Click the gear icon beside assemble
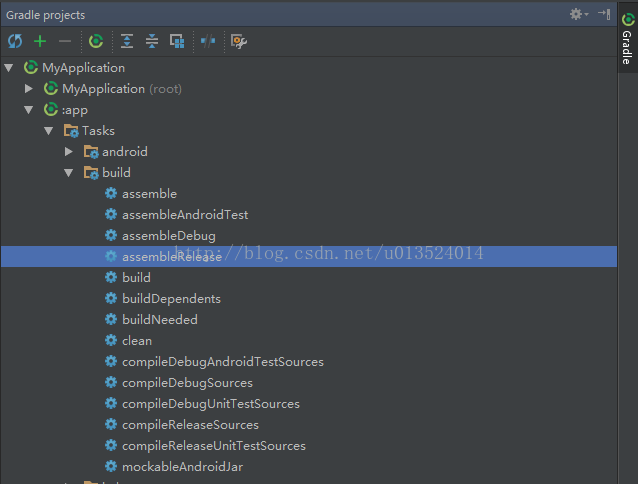This screenshot has height=484, width=638. pos(111,193)
